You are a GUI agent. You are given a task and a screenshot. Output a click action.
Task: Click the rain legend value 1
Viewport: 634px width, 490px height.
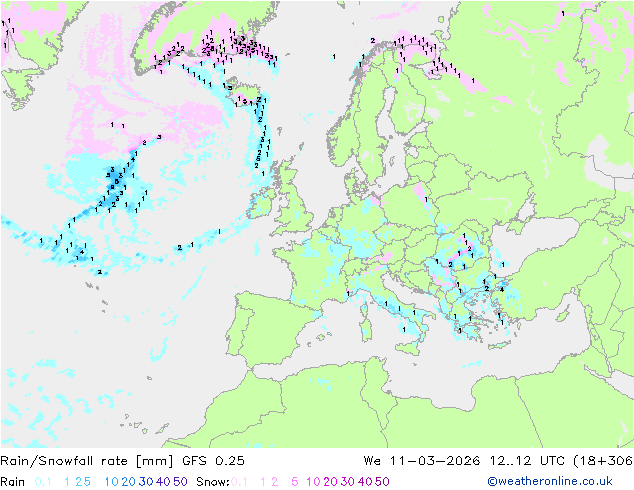67,482
